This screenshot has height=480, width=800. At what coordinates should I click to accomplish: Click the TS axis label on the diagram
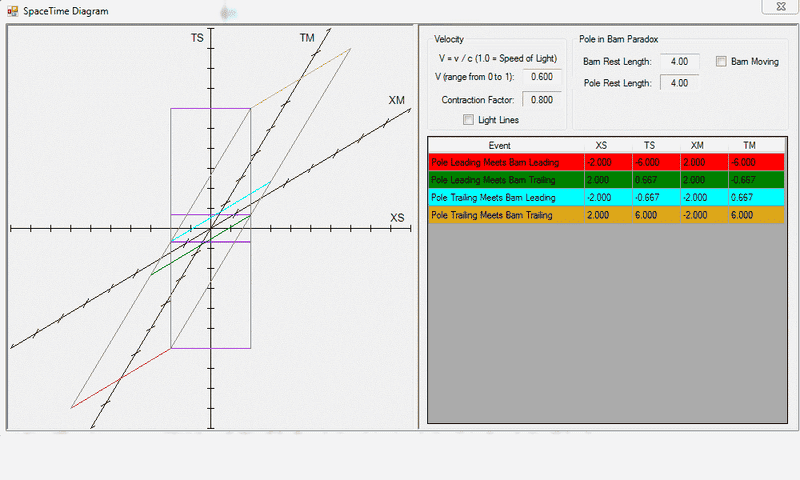pyautogui.click(x=197, y=38)
